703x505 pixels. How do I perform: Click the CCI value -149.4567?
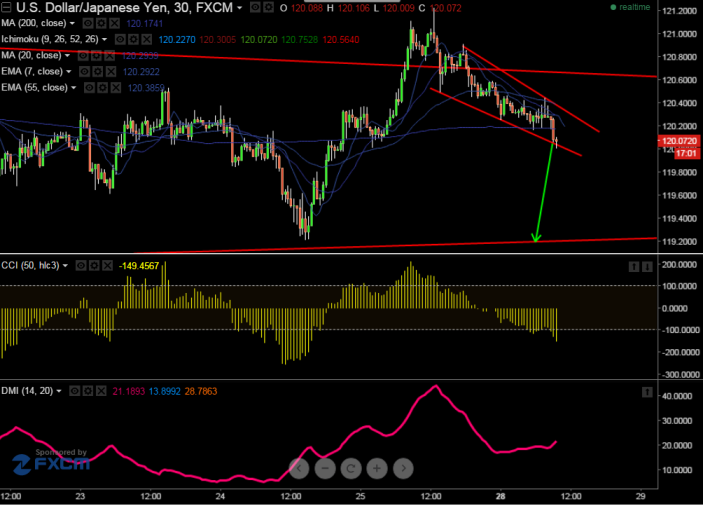pos(139,266)
